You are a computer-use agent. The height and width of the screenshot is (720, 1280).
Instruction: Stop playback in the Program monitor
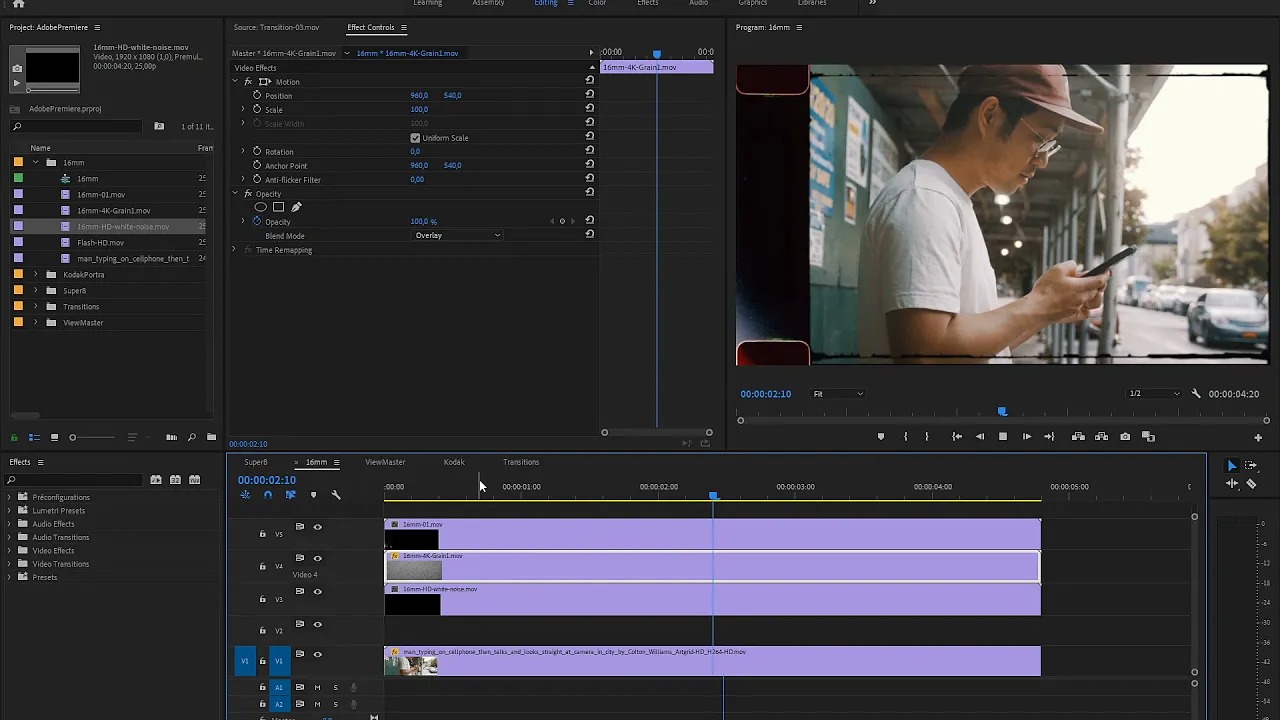click(1003, 437)
